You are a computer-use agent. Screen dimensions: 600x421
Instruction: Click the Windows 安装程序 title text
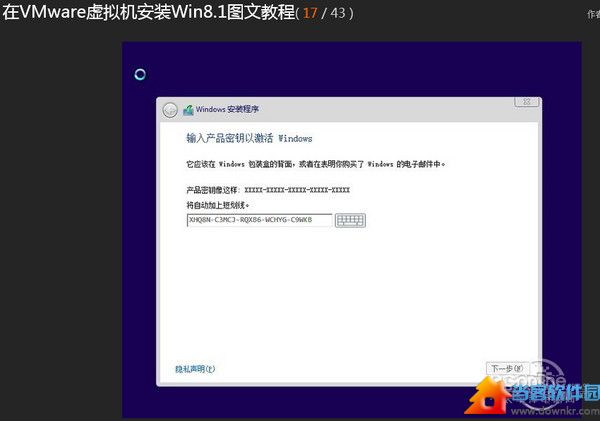click(227, 109)
